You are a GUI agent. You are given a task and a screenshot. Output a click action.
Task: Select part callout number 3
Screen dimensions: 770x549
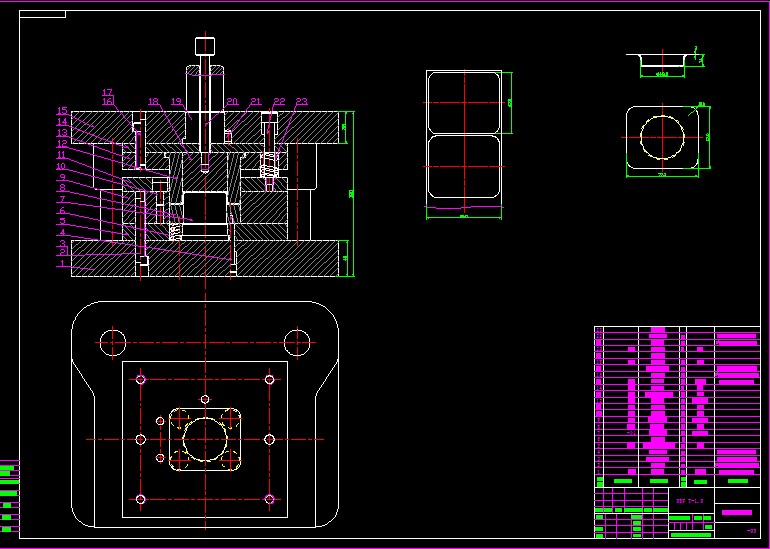click(x=62, y=244)
